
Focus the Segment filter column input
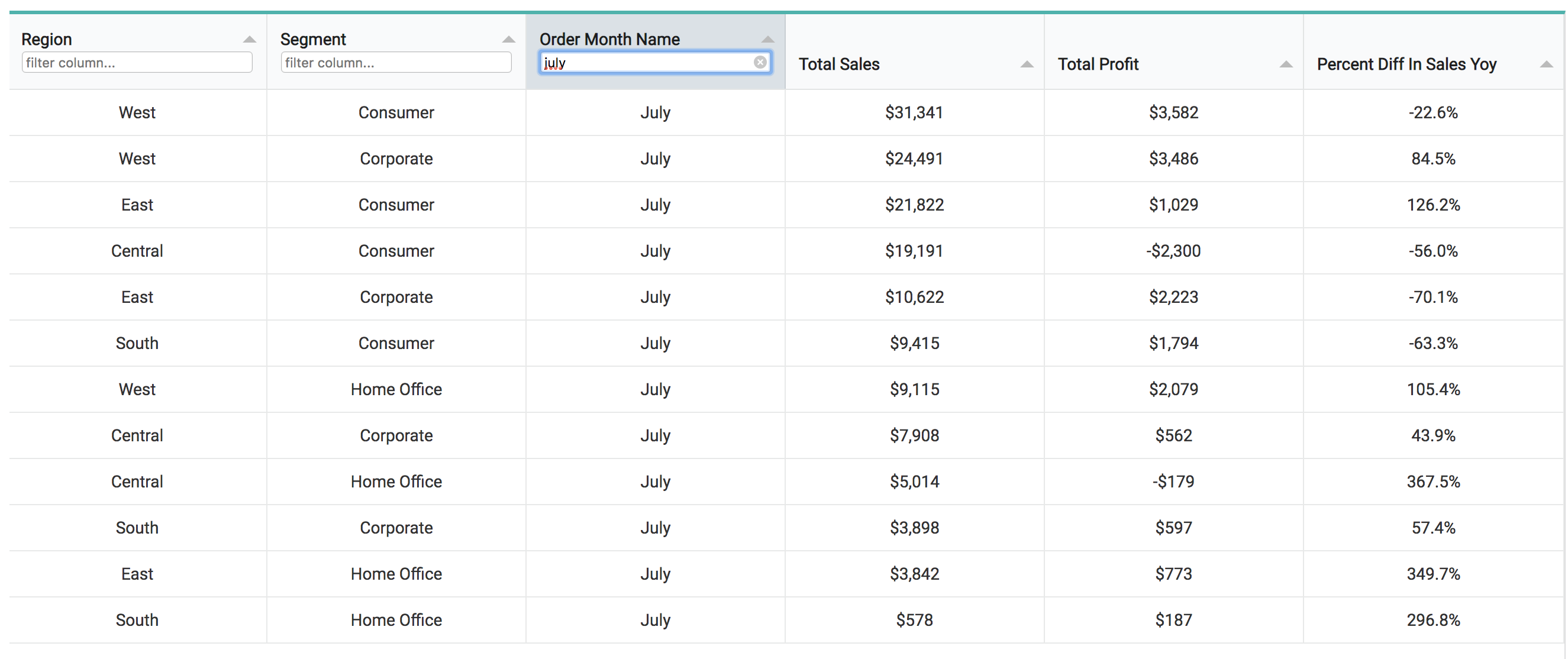point(396,63)
